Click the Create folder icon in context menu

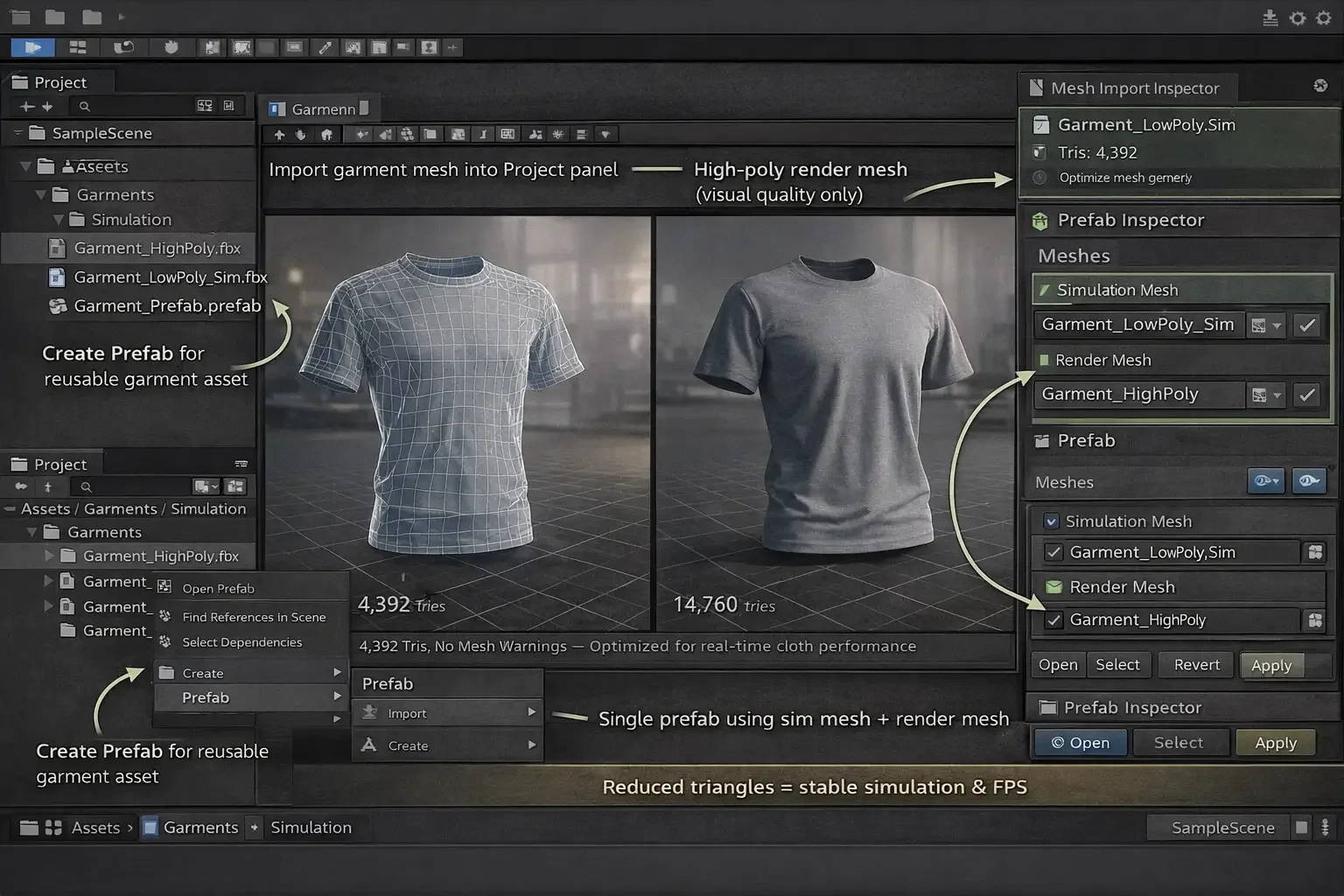167,672
